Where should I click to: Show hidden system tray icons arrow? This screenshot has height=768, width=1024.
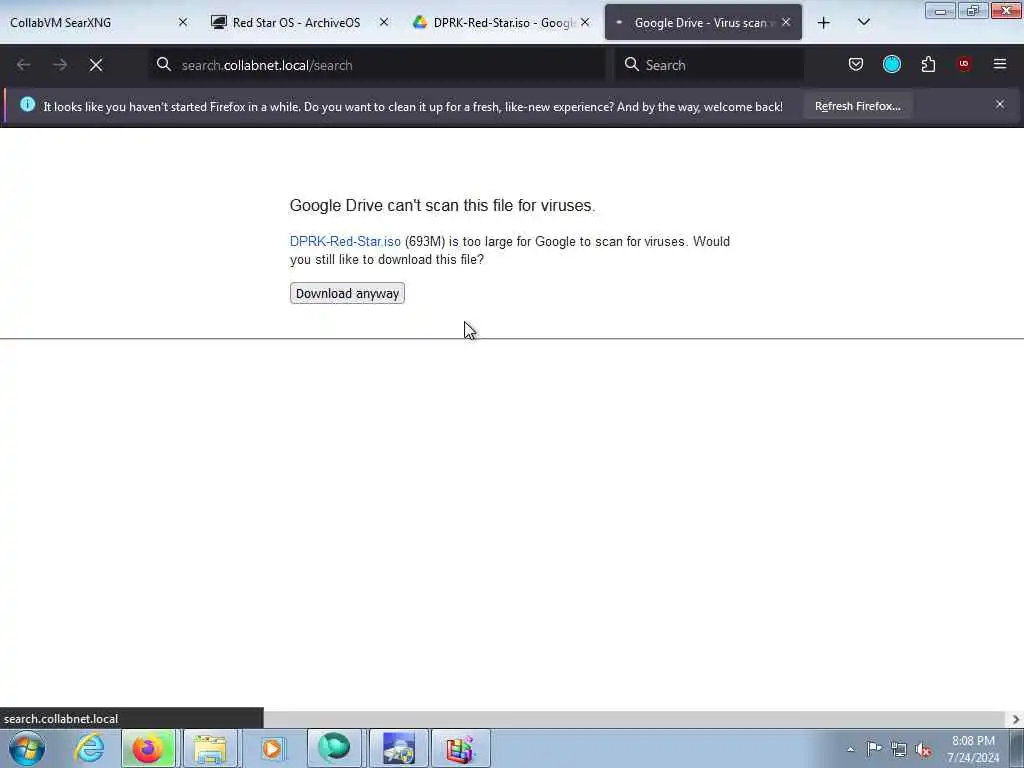coord(850,749)
